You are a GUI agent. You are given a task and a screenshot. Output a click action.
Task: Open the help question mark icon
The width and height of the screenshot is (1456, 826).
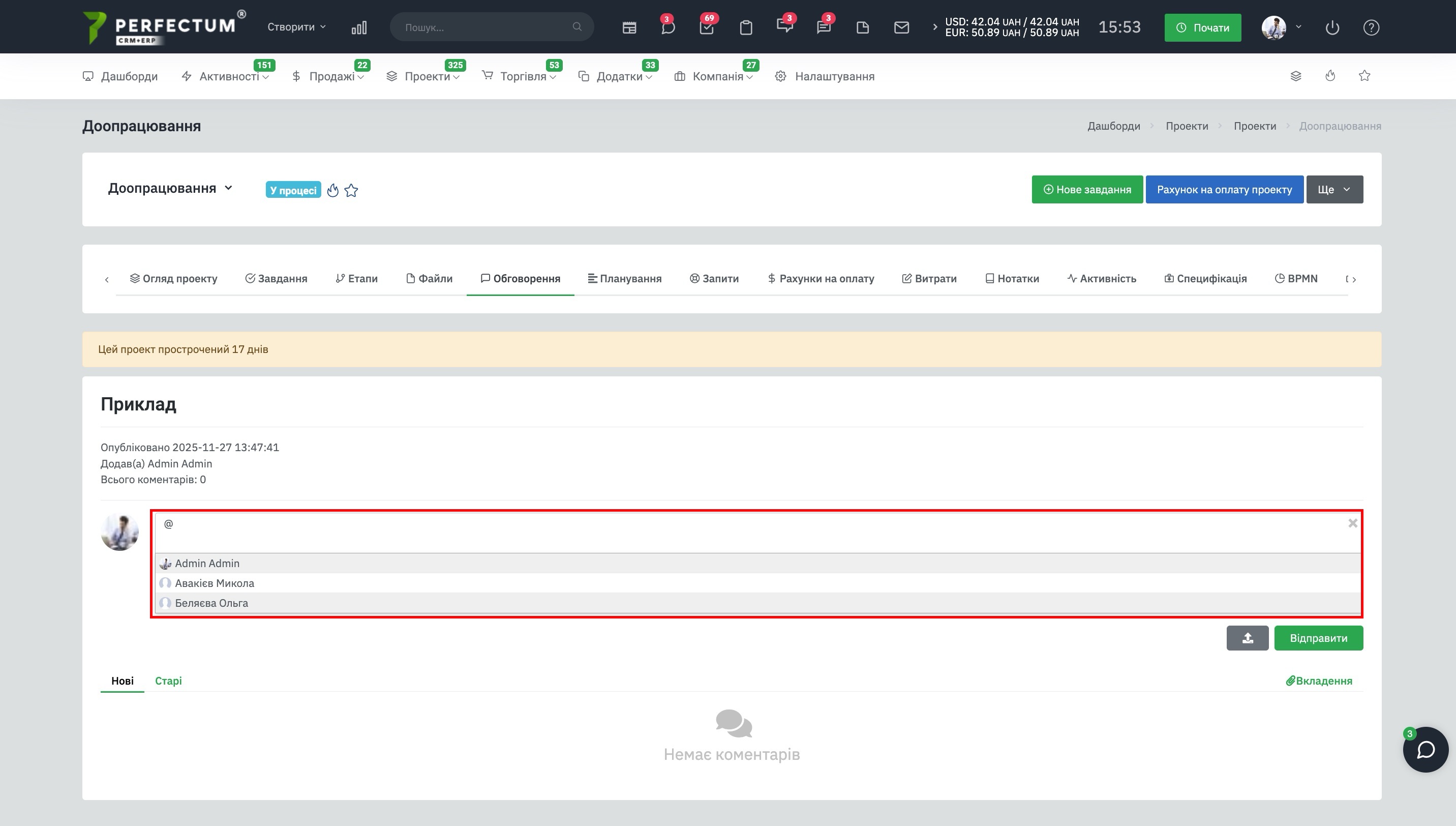tap(1371, 27)
